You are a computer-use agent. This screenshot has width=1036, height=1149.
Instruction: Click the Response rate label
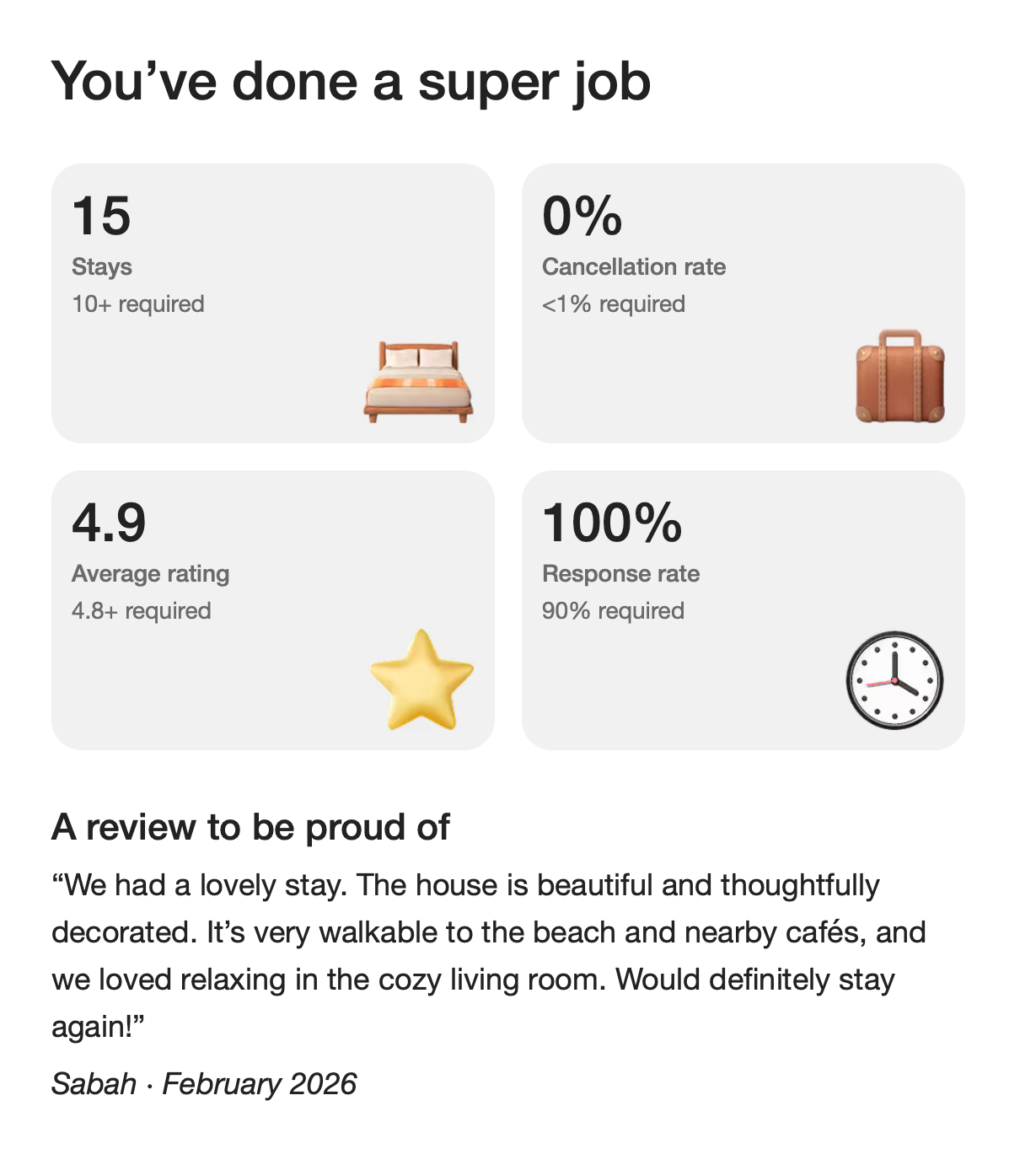point(620,574)
